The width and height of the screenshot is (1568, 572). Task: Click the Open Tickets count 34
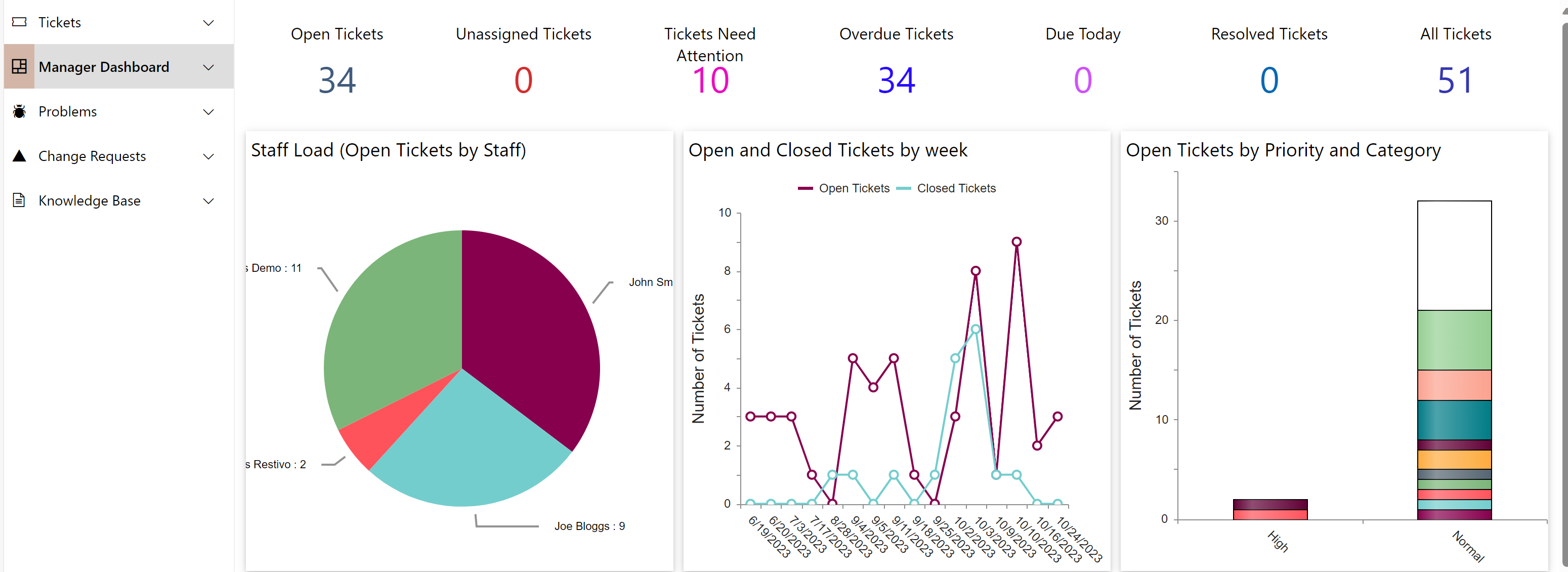coord(336,80)
